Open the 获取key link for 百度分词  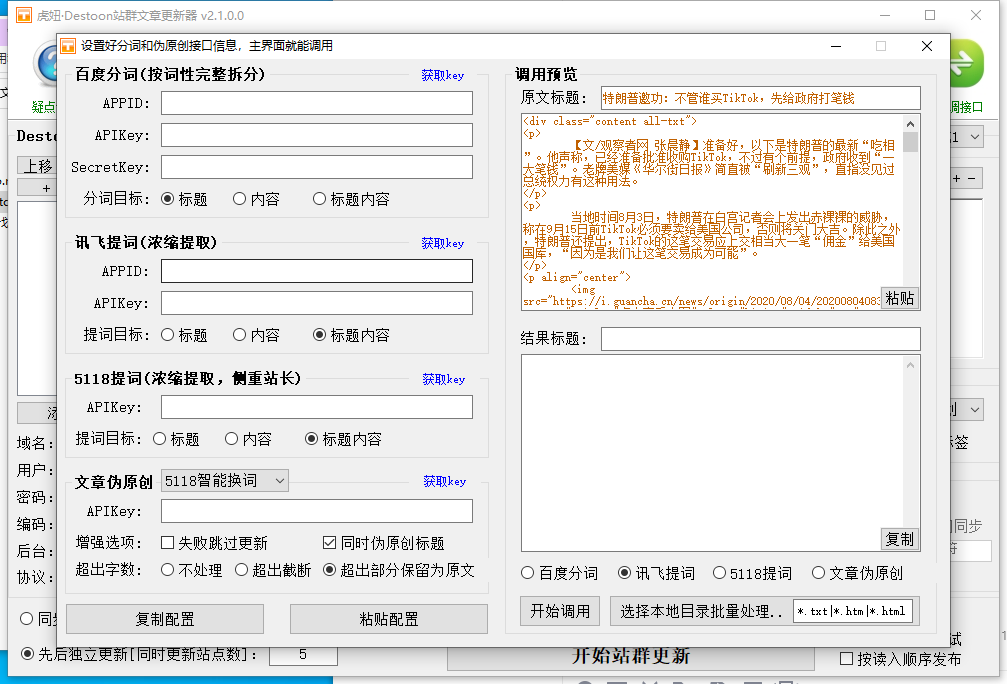click(x=442, y=75)
